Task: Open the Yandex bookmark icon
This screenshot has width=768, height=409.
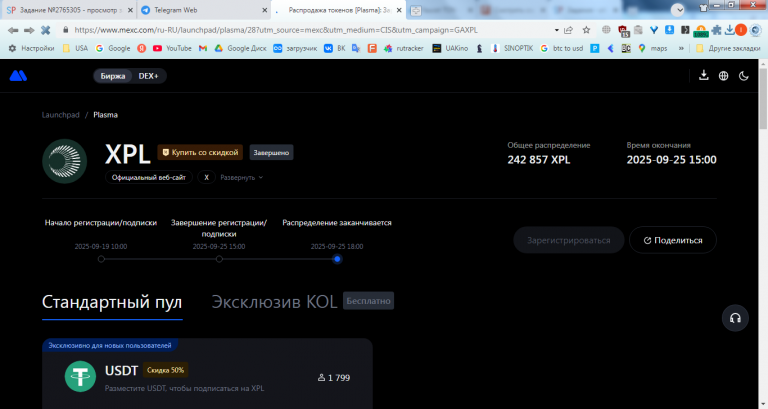Action: (142, 48)
